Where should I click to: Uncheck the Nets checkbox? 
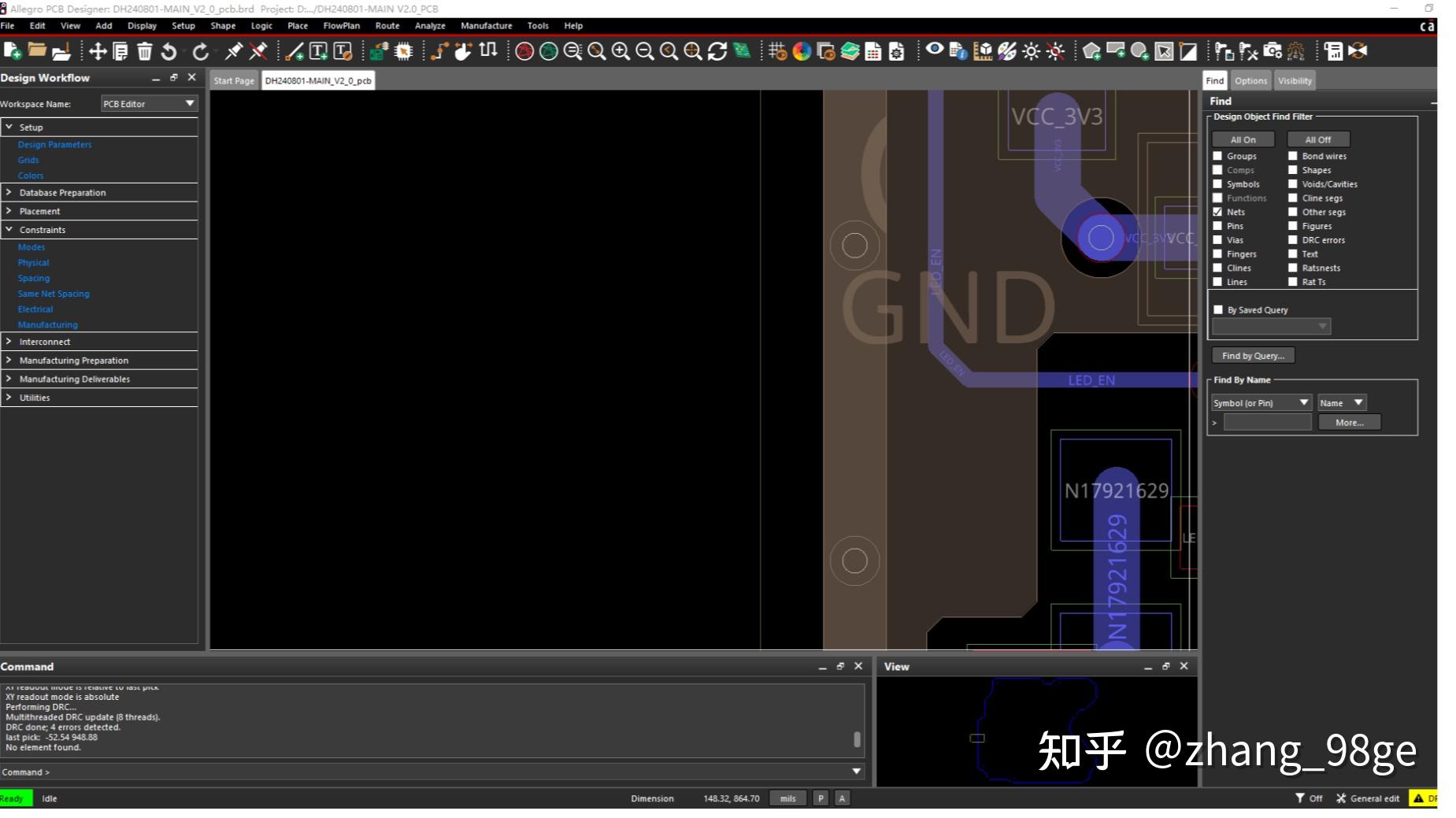click(1217, 212)
